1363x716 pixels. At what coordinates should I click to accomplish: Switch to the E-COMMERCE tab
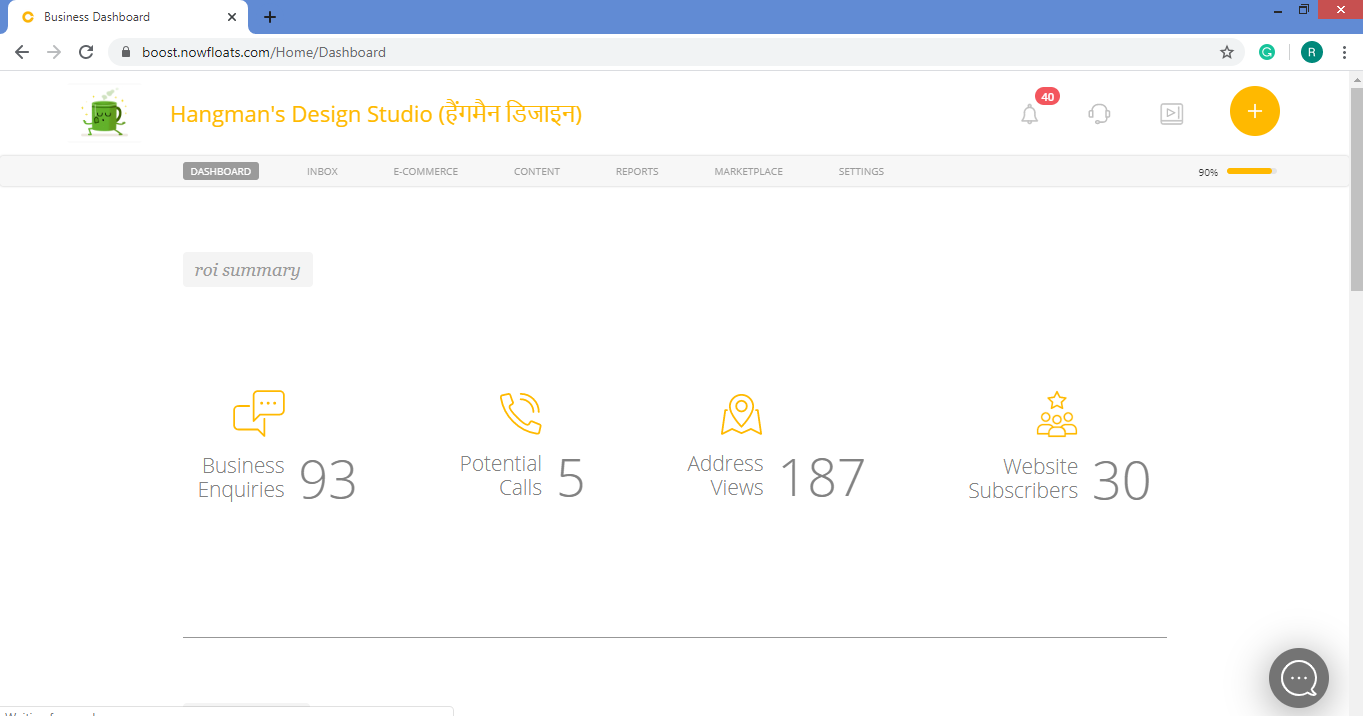pyautogui.click(x=424, y=171)
